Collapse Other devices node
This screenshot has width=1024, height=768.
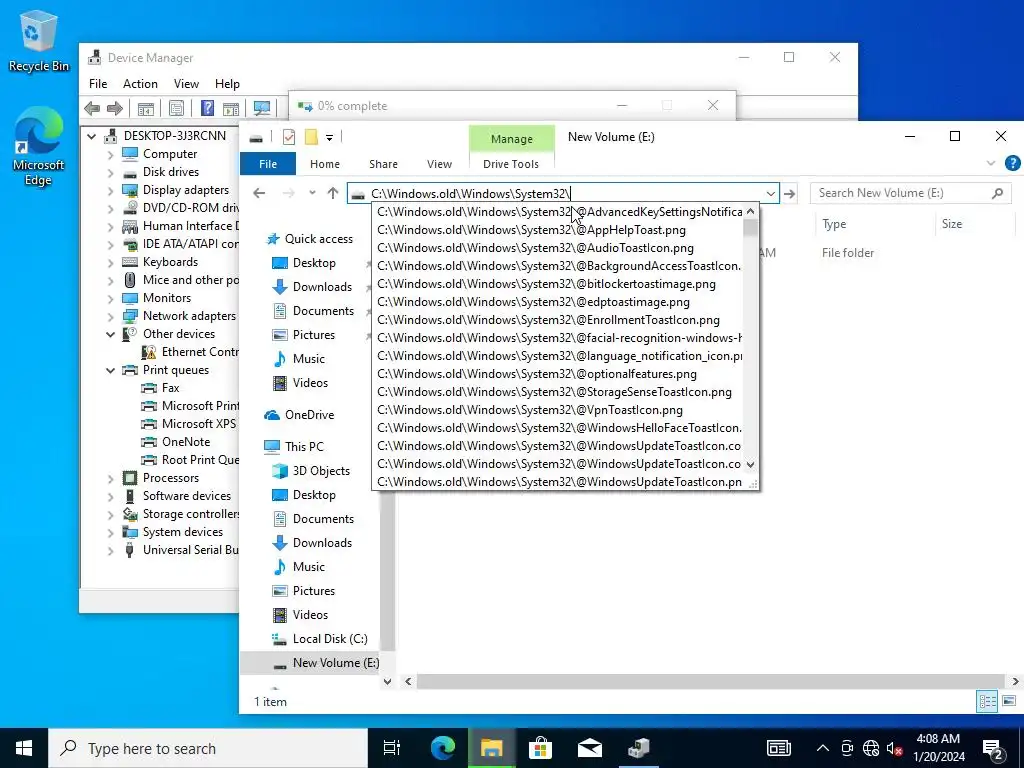tap(110, 334)
